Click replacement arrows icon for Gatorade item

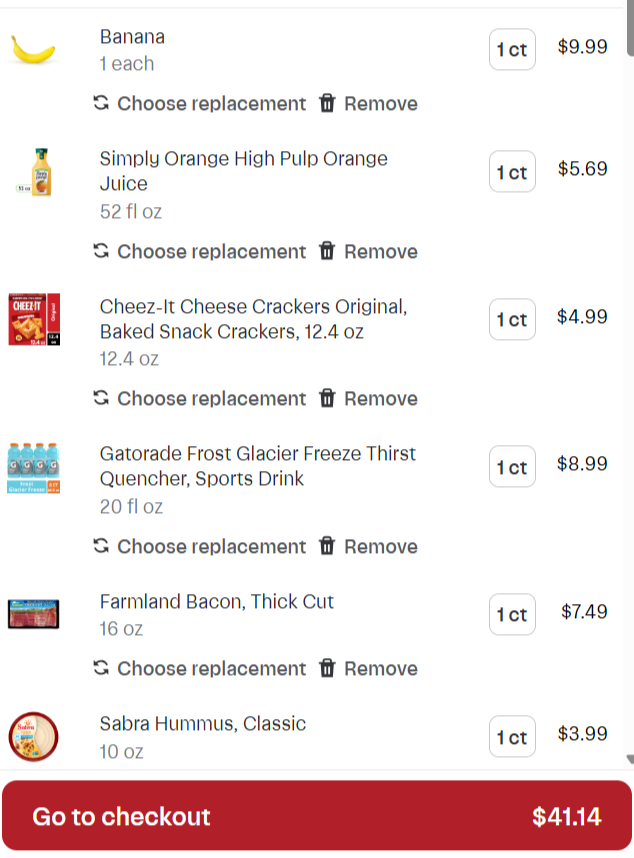point(101,546)
